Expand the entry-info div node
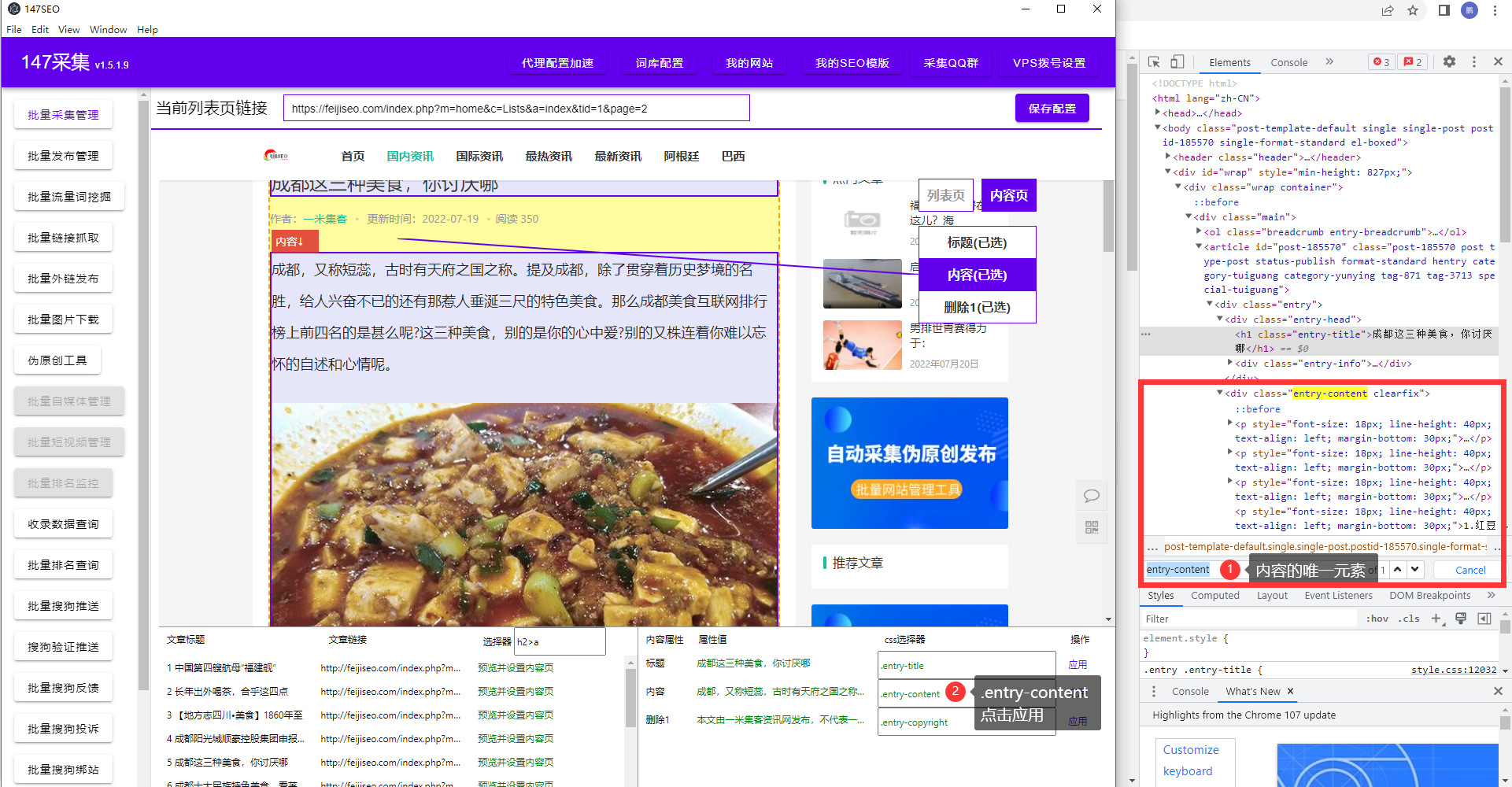 [1229, 363]
